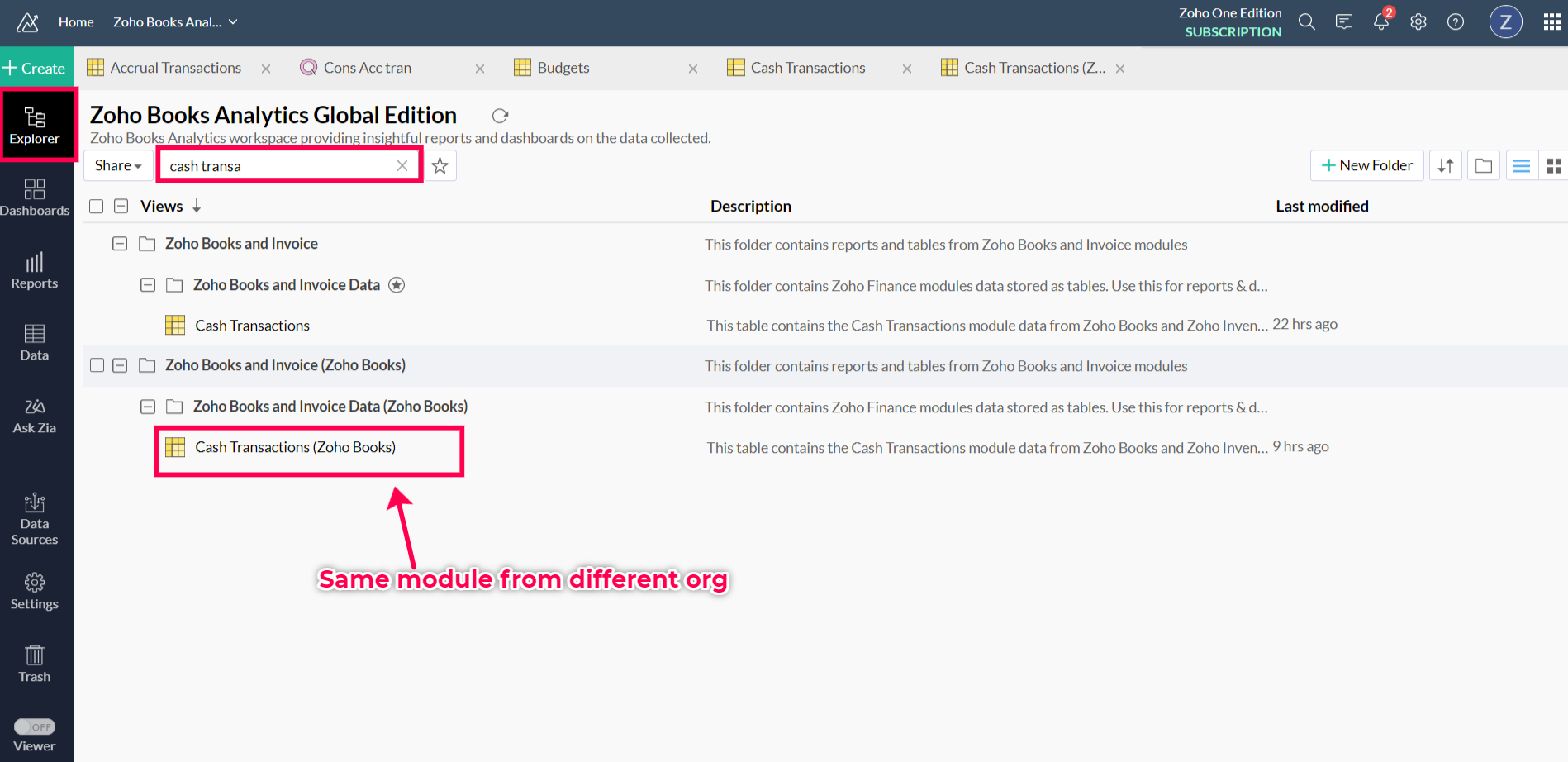Open the notifications bell

point(1381,21)
